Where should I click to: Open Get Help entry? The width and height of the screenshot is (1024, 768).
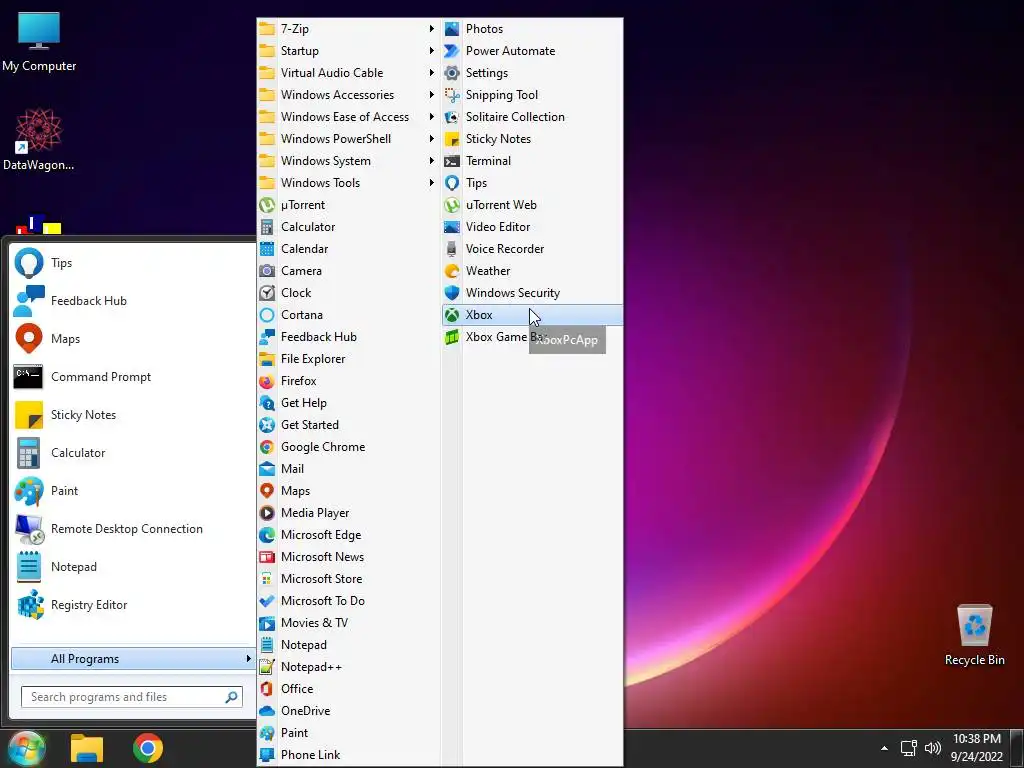348,403
